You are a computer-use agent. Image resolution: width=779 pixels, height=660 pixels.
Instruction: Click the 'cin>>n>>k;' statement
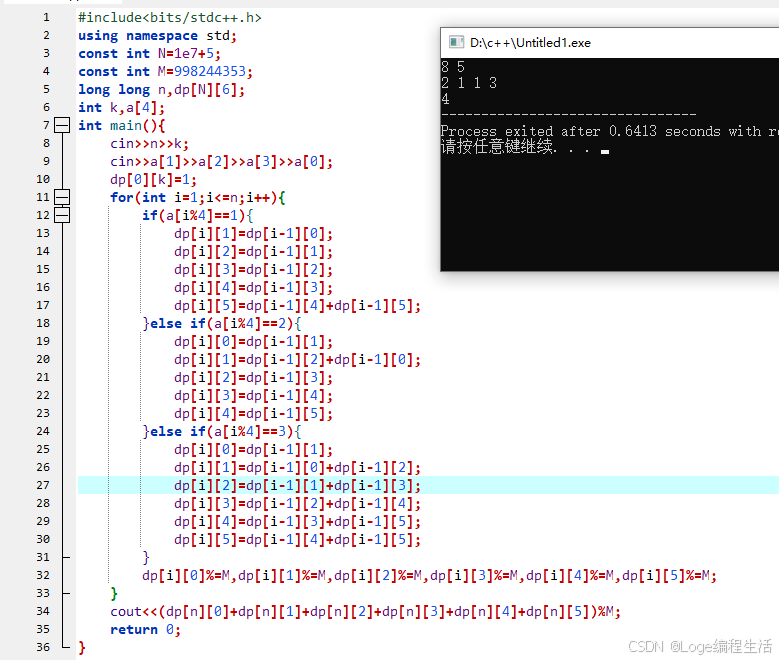150,144
